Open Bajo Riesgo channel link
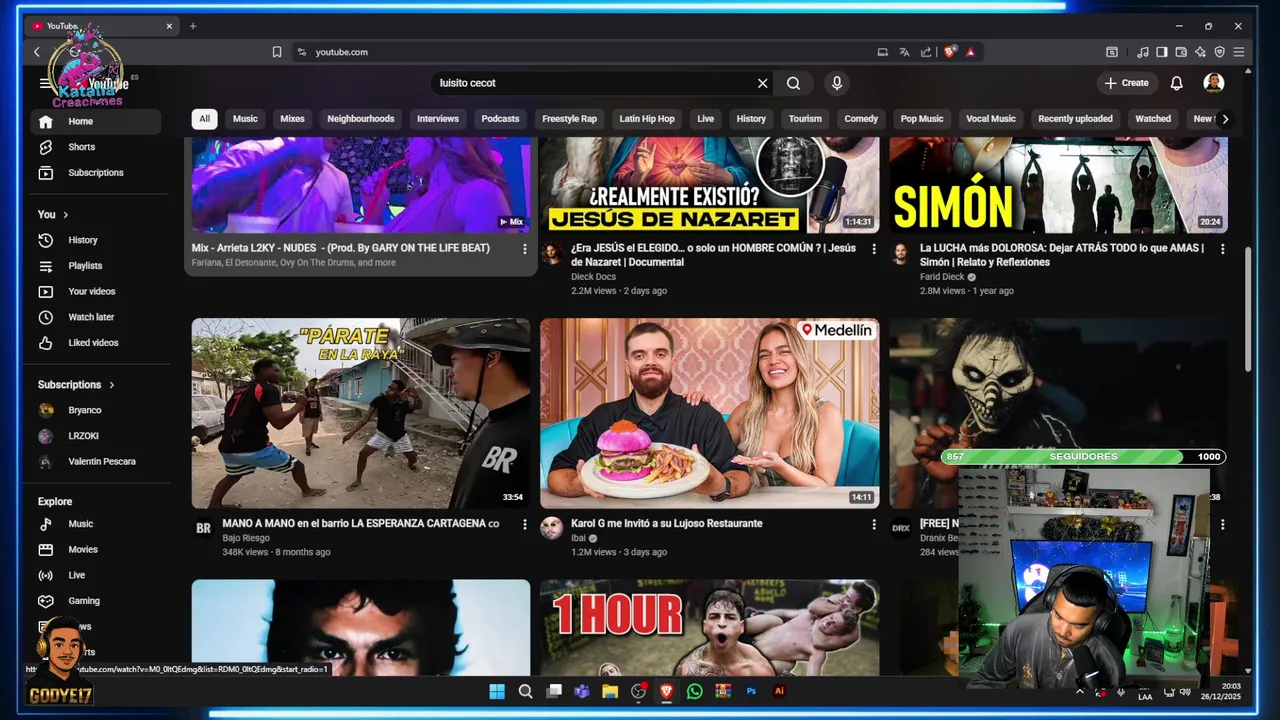This screenshot has width=1280, height=720. coord(246,538)
